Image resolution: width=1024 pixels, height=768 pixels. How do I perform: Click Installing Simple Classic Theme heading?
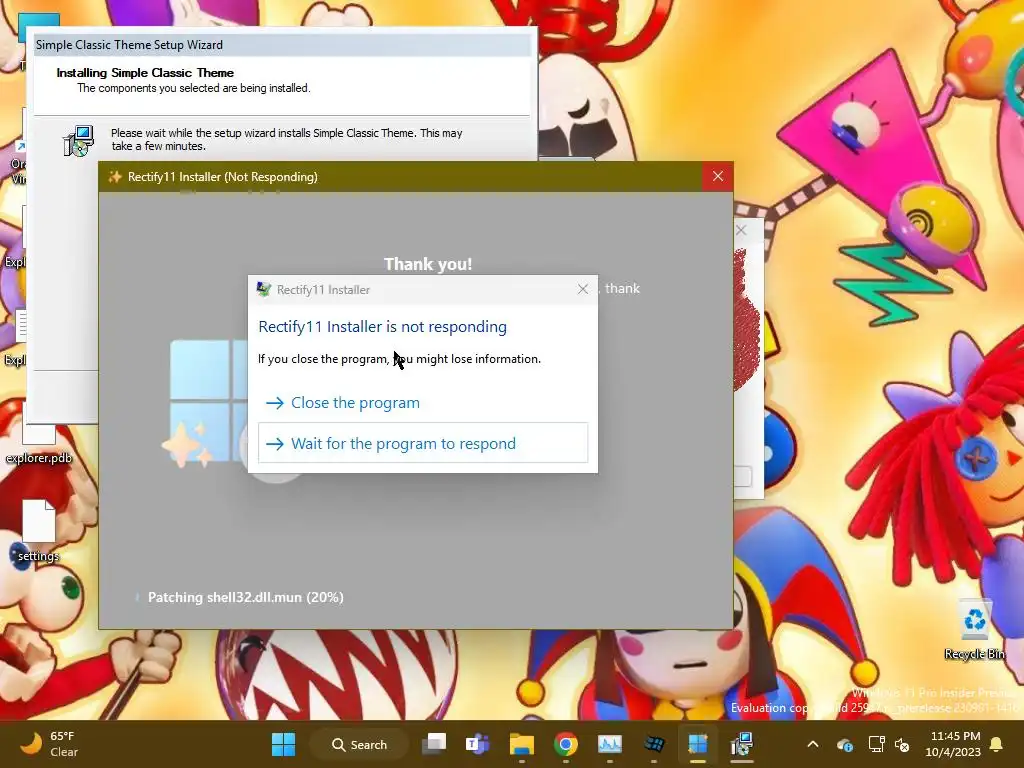145,72
